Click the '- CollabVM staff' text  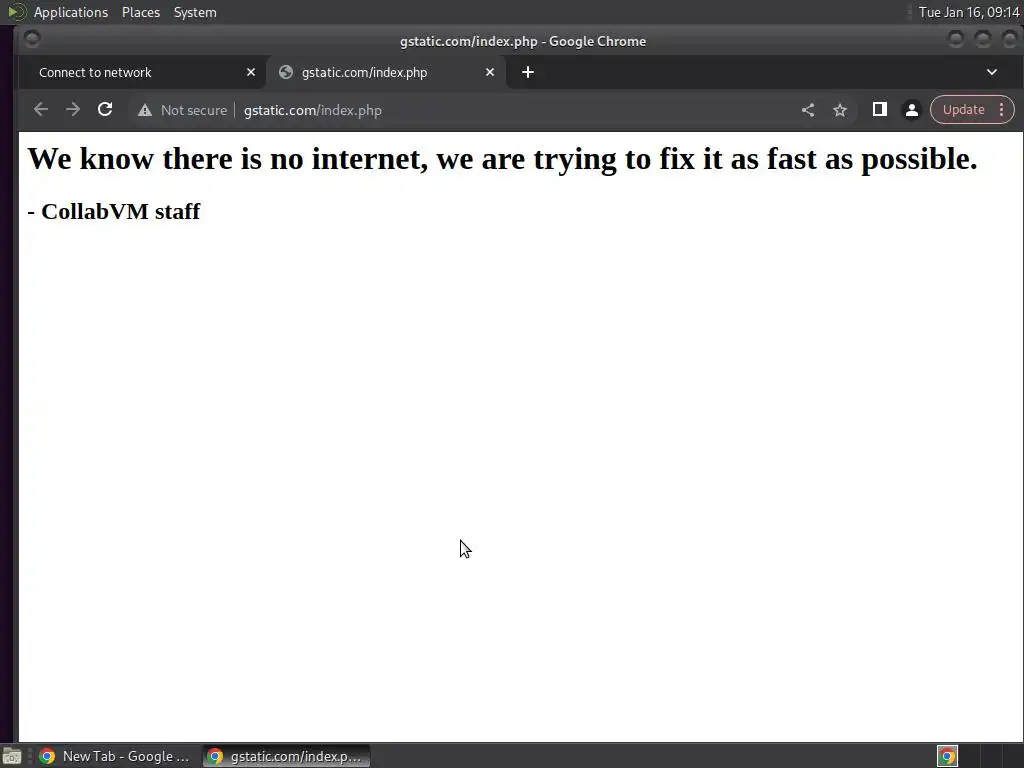click(x=114, y=211)
